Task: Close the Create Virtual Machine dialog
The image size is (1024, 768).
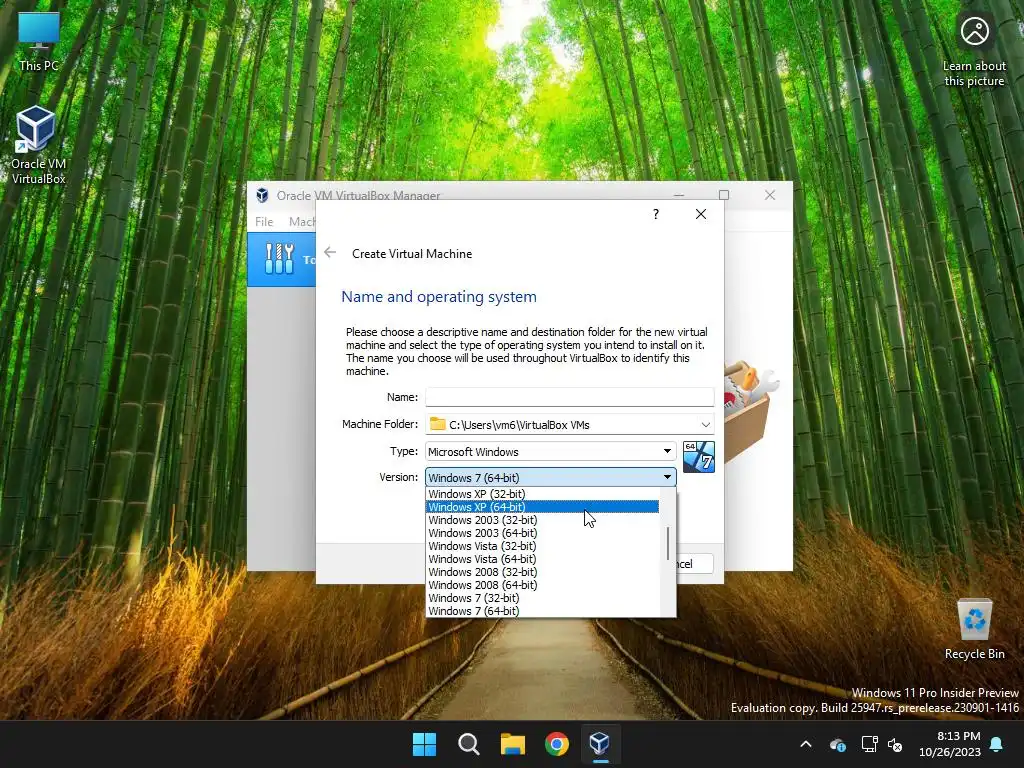Action: pos(701,214)
